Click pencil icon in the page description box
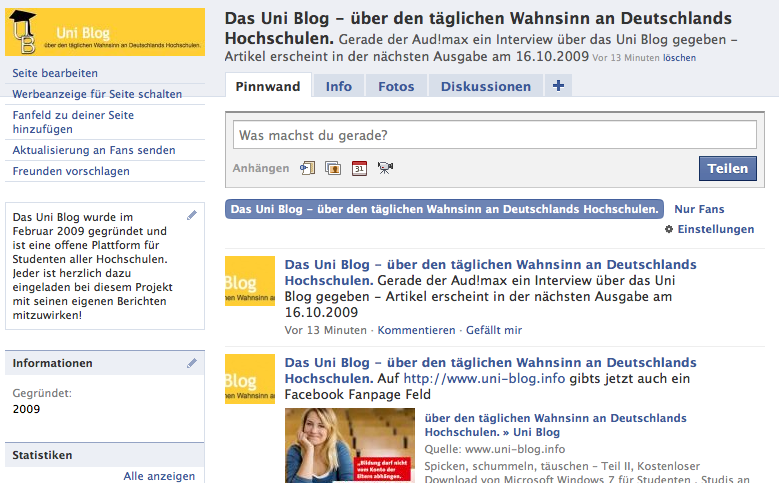Screen dimensions: 779x483 pos(192,215)
